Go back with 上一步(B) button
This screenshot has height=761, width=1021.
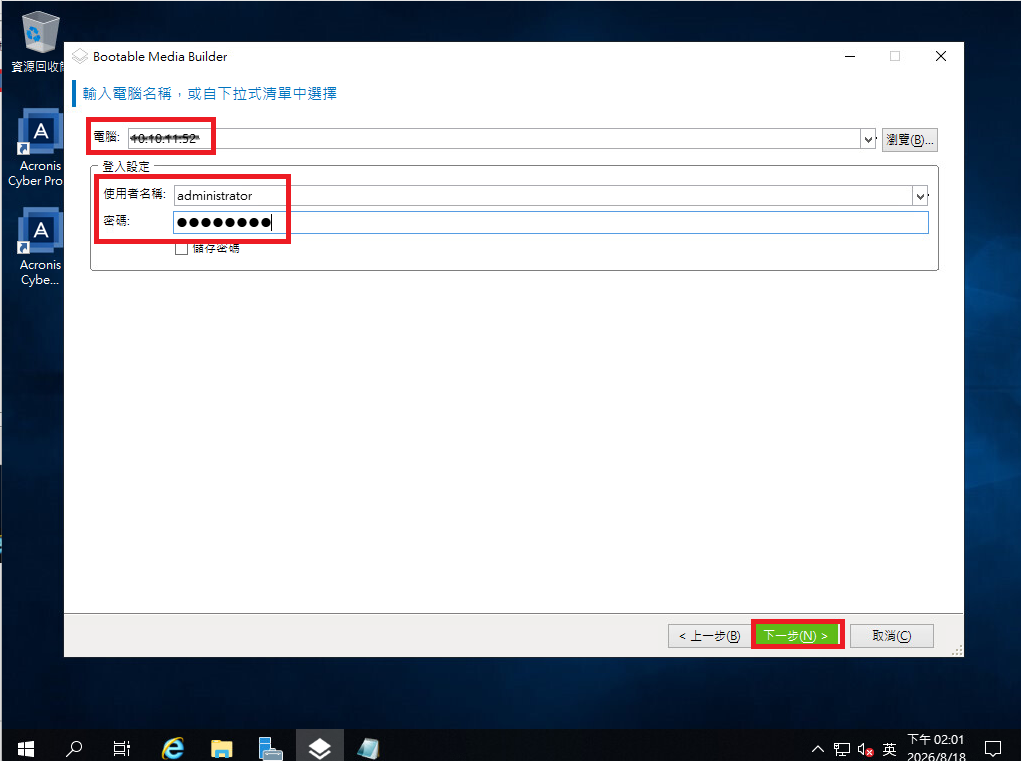coord(709,636)
